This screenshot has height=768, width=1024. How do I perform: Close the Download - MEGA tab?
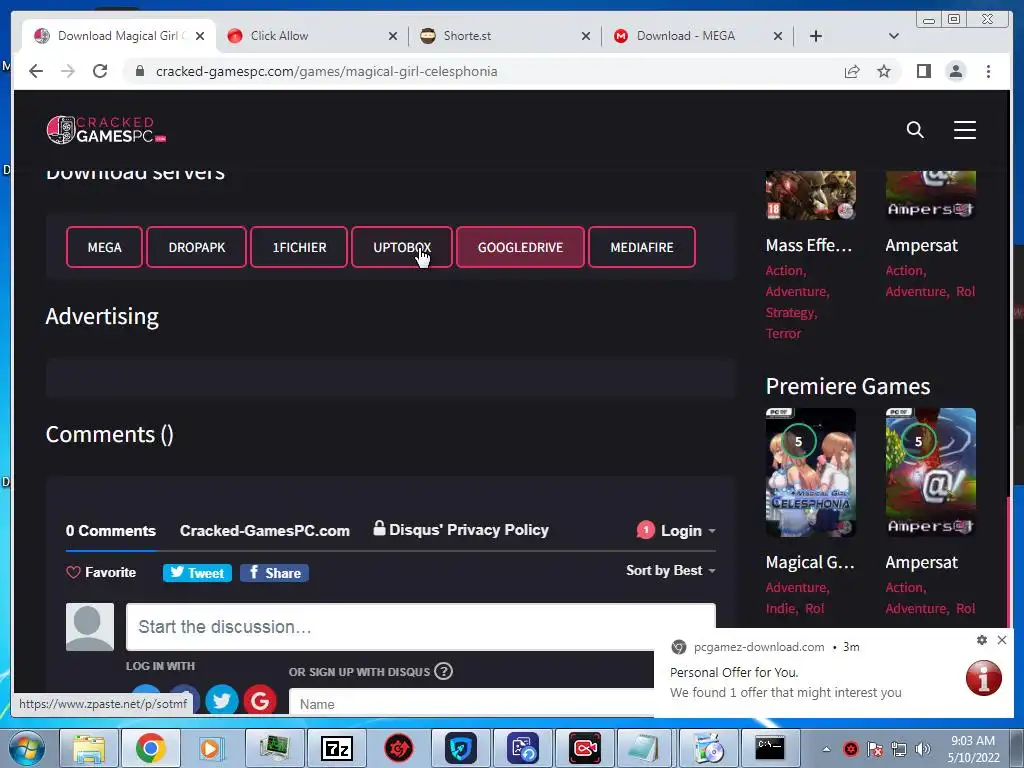coord(778,36)
